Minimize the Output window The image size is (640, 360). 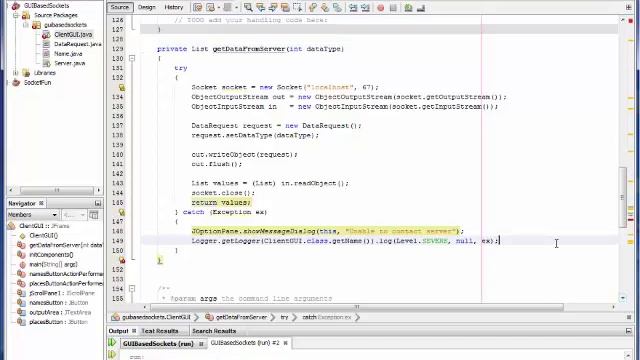click(x=629, y=331)
